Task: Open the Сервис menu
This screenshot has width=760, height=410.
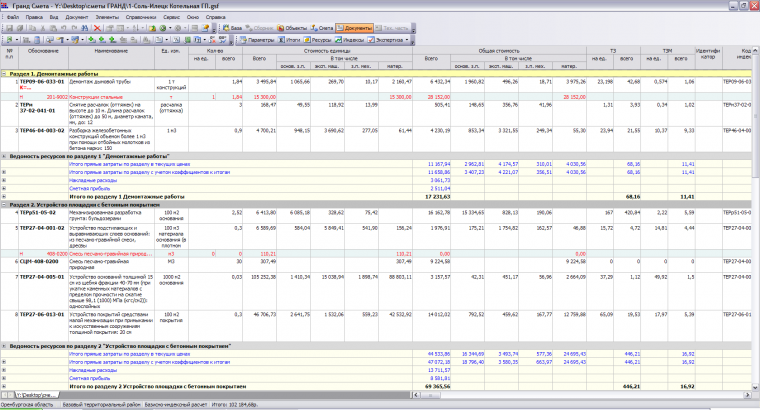Action: point(170,18)
